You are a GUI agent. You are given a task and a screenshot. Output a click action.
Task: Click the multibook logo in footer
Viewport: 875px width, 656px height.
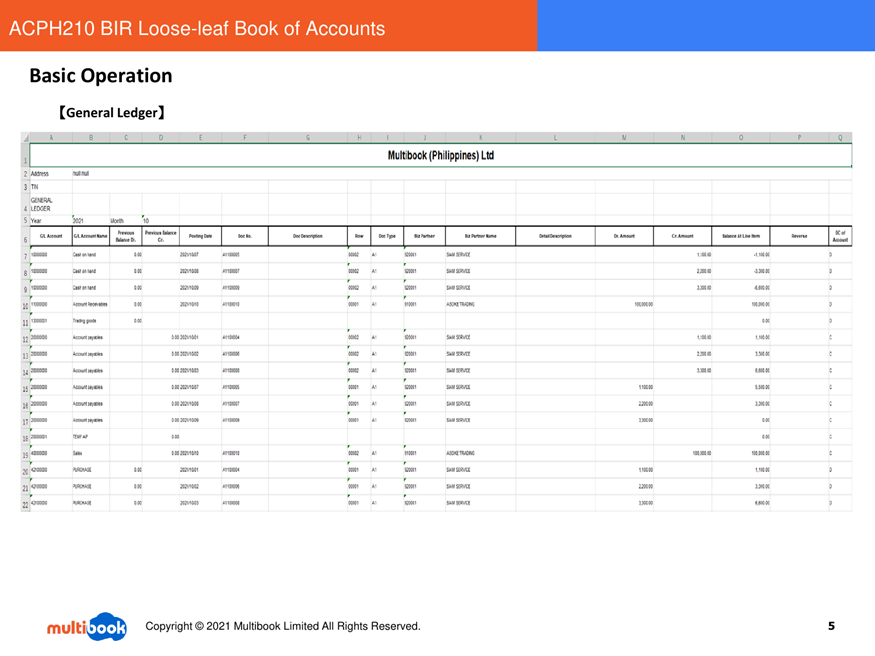(x=86, y=627)
